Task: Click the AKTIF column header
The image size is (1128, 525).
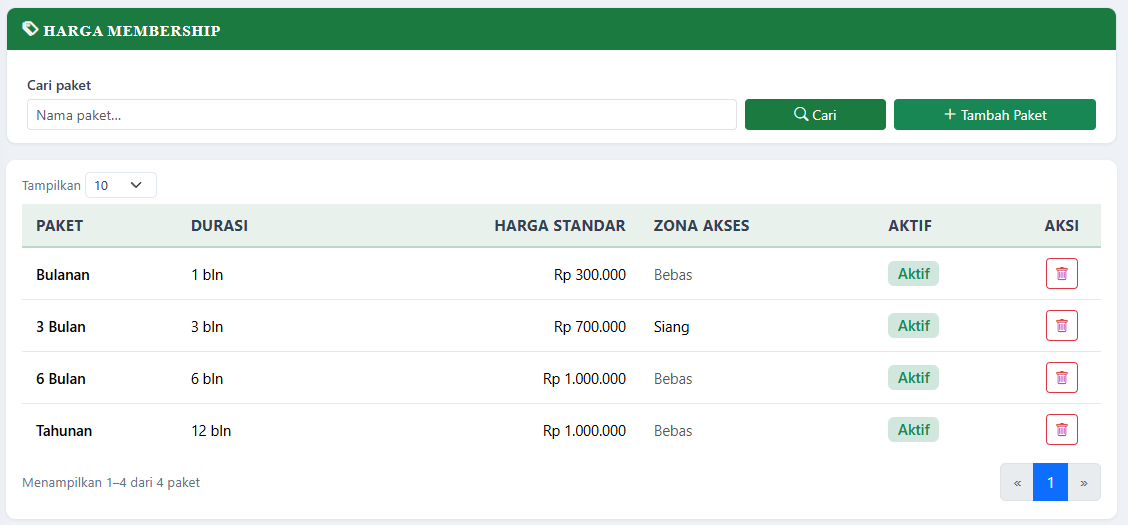Action: [x=910, y=226]
